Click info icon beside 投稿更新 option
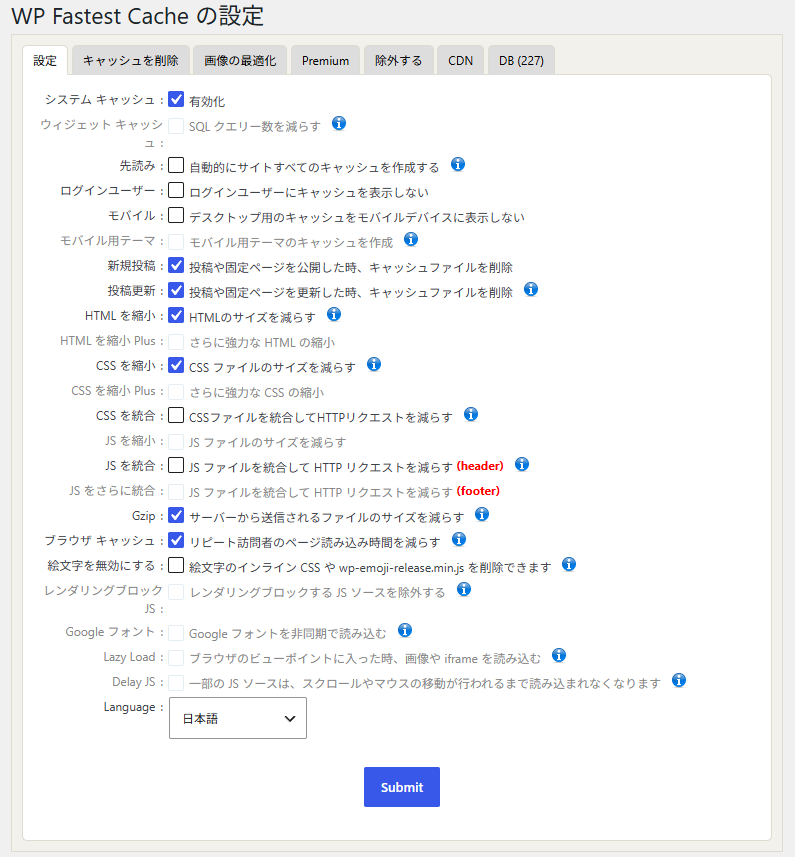 click(531, 289)
